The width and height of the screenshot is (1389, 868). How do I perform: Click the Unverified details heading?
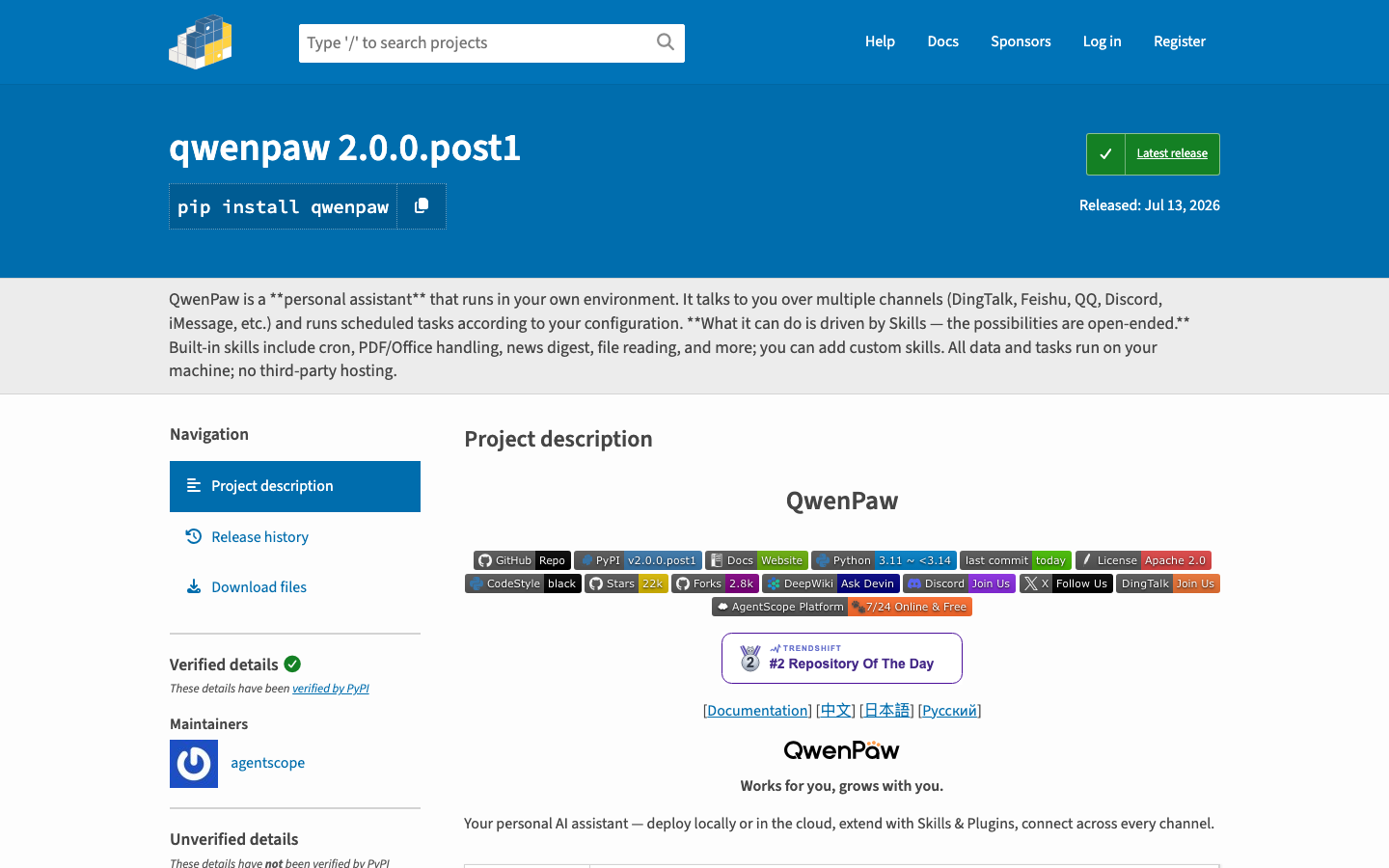click(x=234, y=839)
